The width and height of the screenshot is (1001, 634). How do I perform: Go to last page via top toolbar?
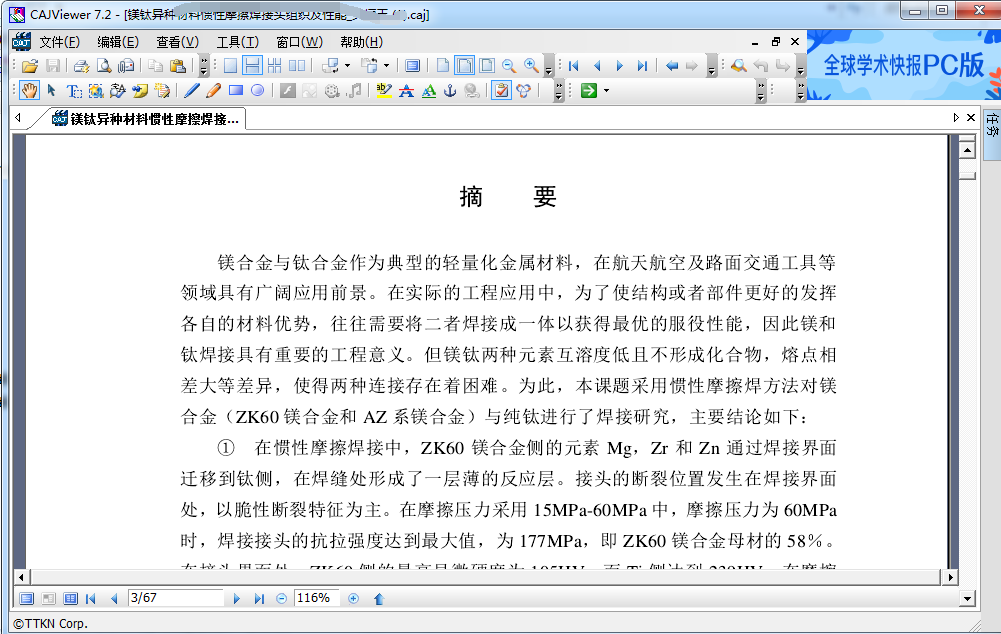(x=642, y=66)
